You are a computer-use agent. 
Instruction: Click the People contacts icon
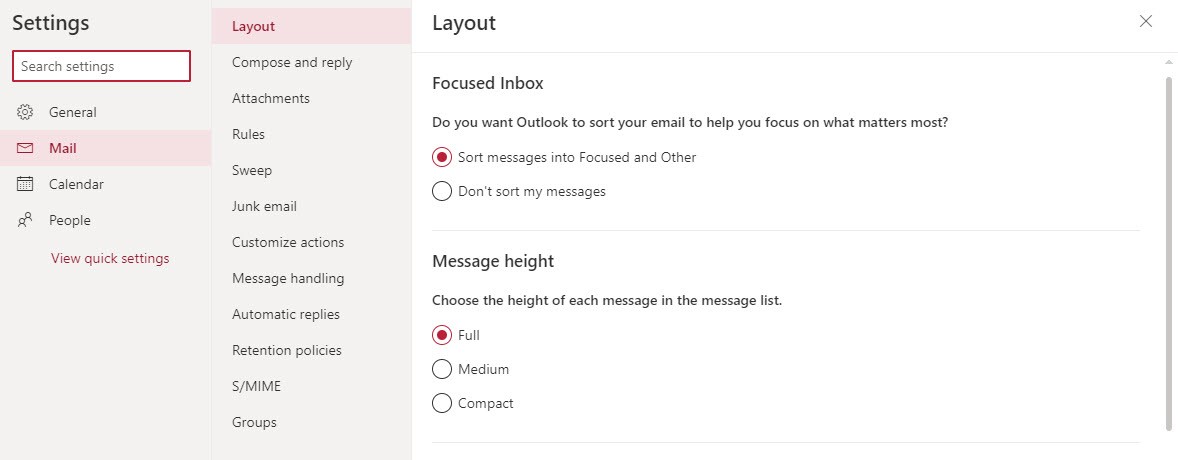25,220
